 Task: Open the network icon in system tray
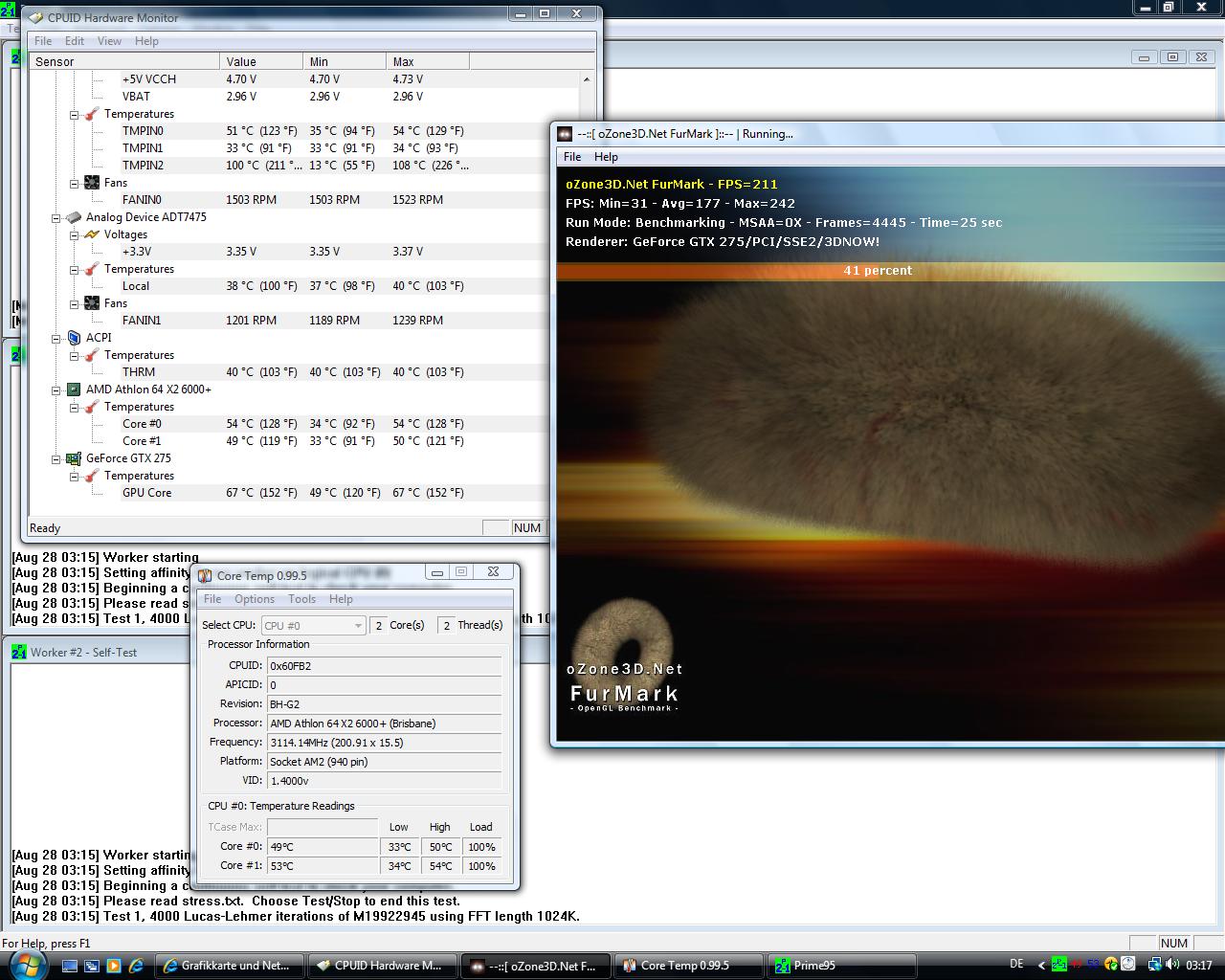tap(1155, 965)
